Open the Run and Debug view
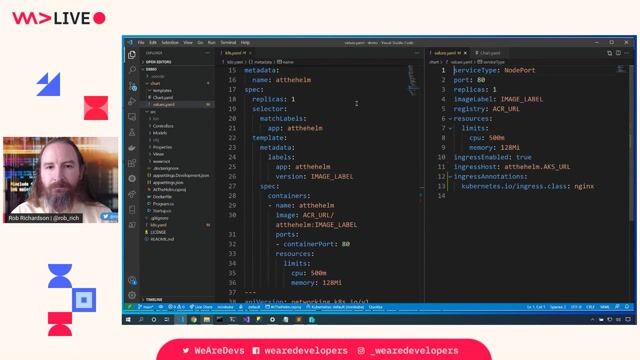This screenshot has width=640, height=360. click(132, 101)
